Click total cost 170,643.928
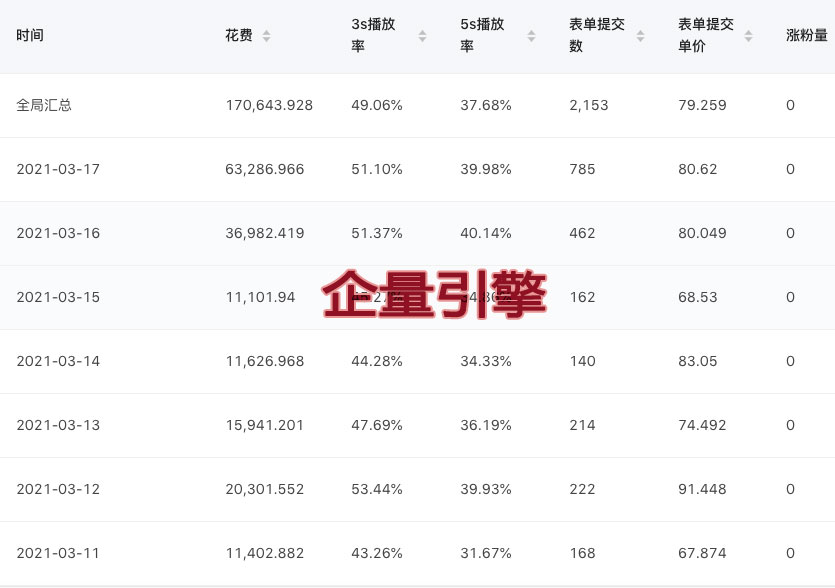The image size is (835, 588). pos(269,105)
